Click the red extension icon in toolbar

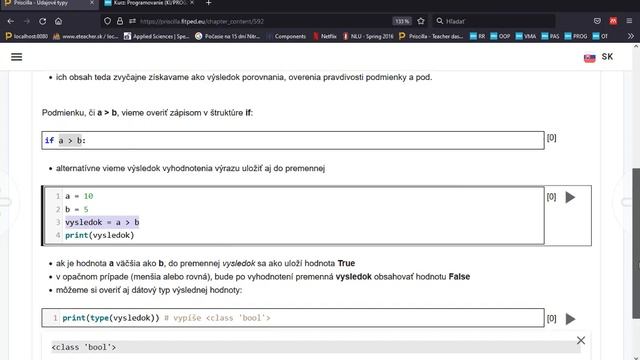[x=613, y=21]
